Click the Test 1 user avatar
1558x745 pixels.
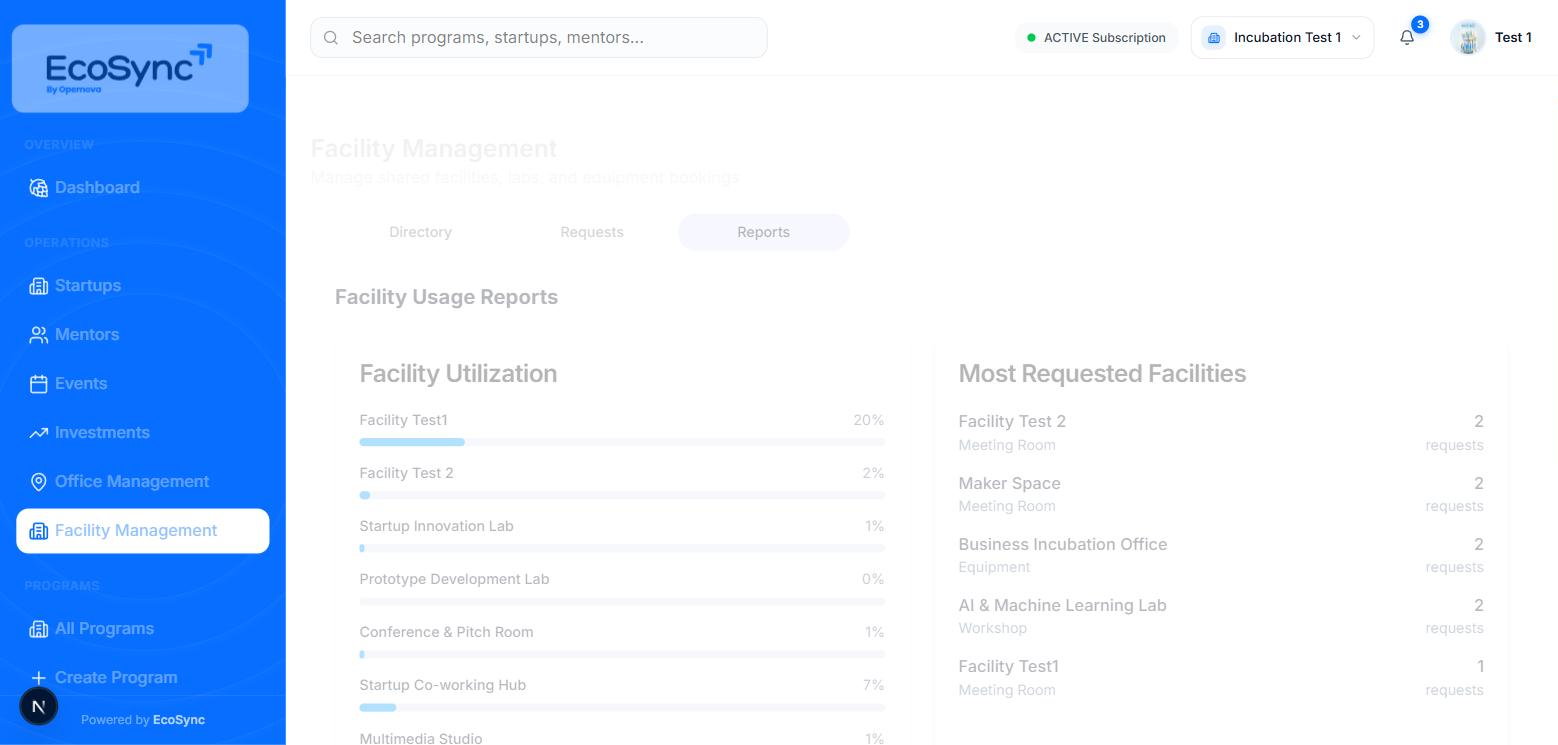coord(1468,38)
